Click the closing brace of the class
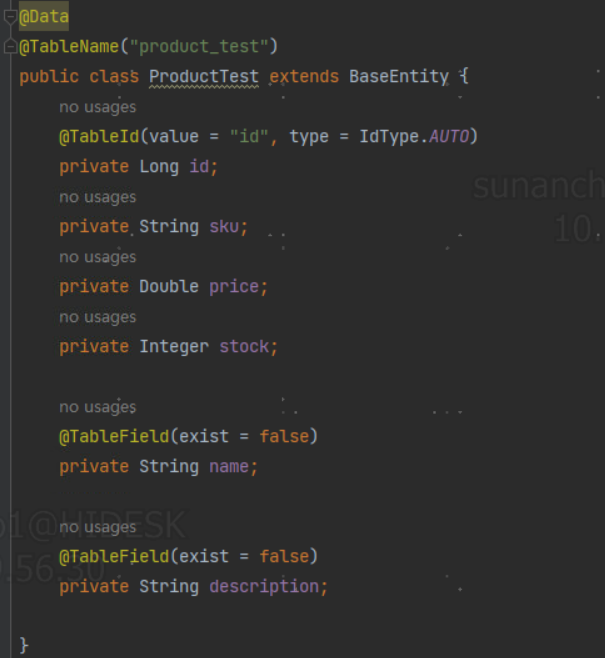This screenshot has width=605, height=658. coord(24,645)
